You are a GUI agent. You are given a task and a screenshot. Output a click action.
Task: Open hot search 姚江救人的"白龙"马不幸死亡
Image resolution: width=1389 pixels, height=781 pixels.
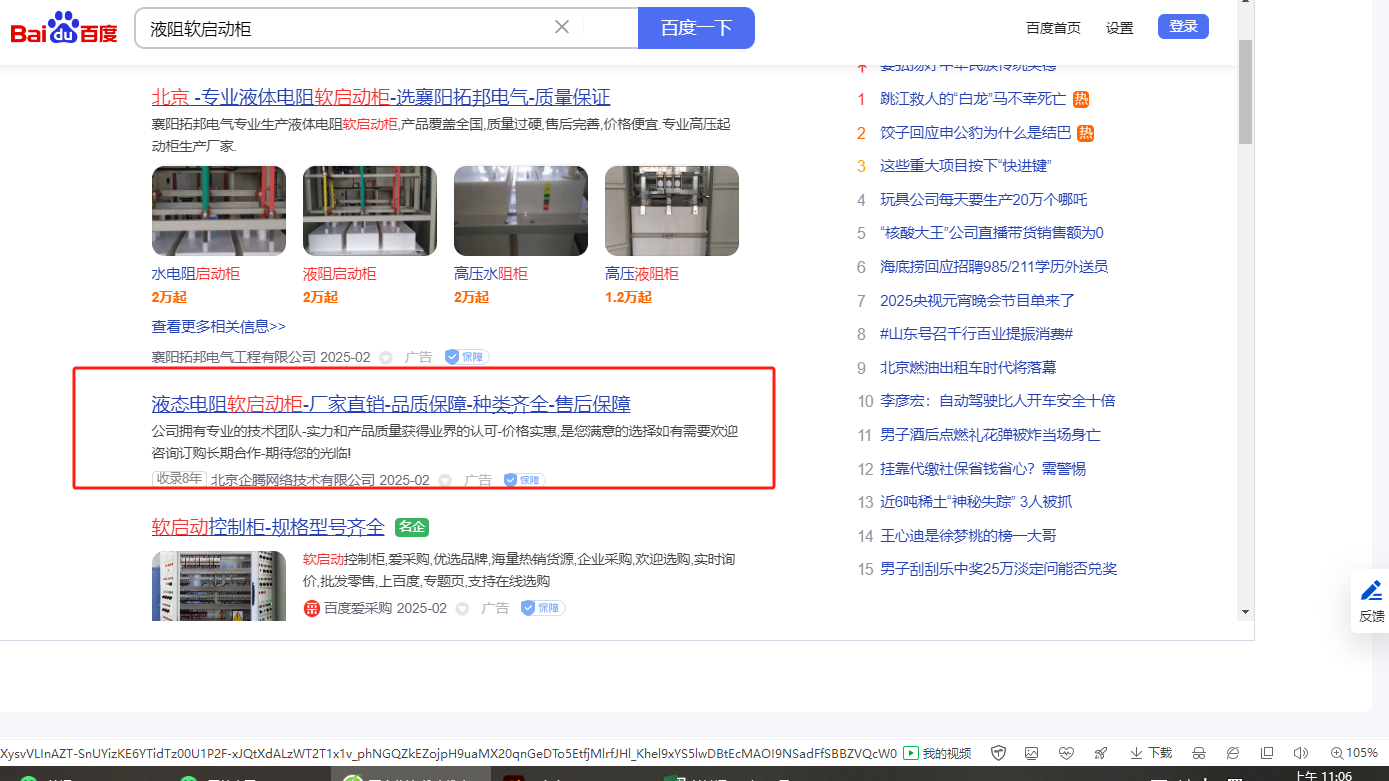(x=973, y=99)
